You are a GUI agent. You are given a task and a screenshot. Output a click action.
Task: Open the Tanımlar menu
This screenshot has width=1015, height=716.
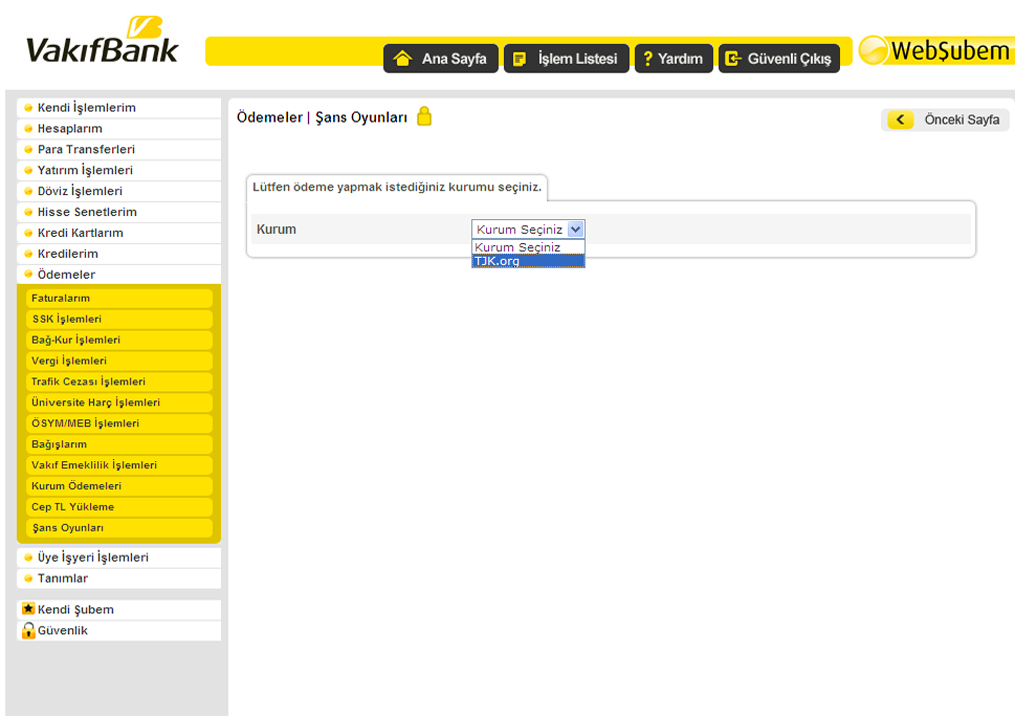click(118, 578)
